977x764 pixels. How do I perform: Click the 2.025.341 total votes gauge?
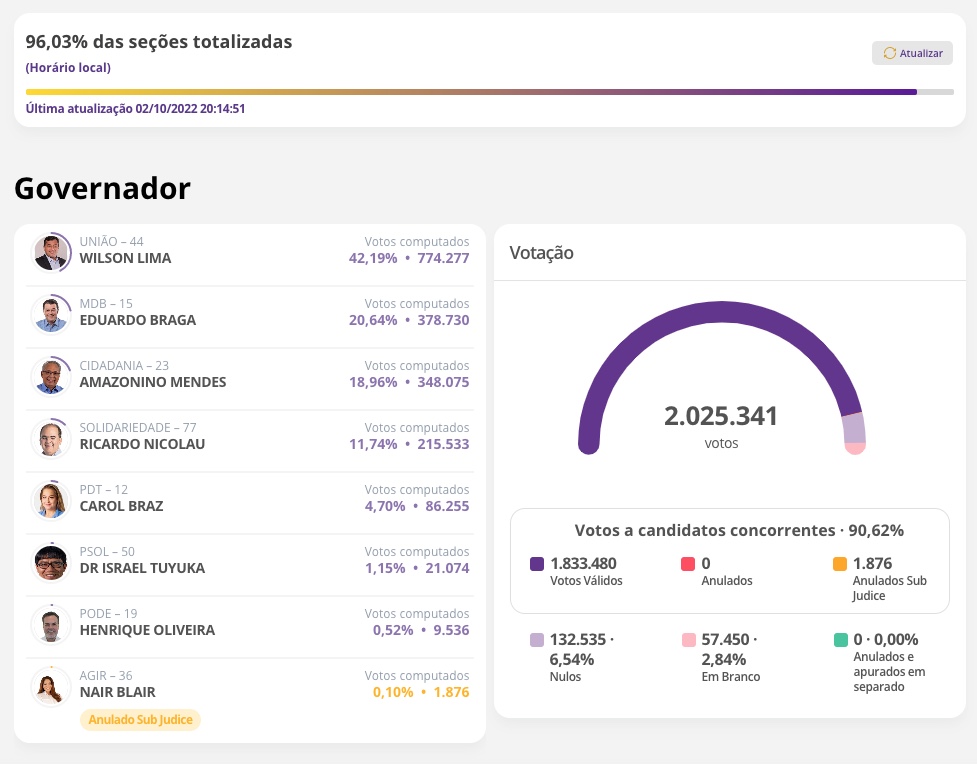click(x=721, y=417)
